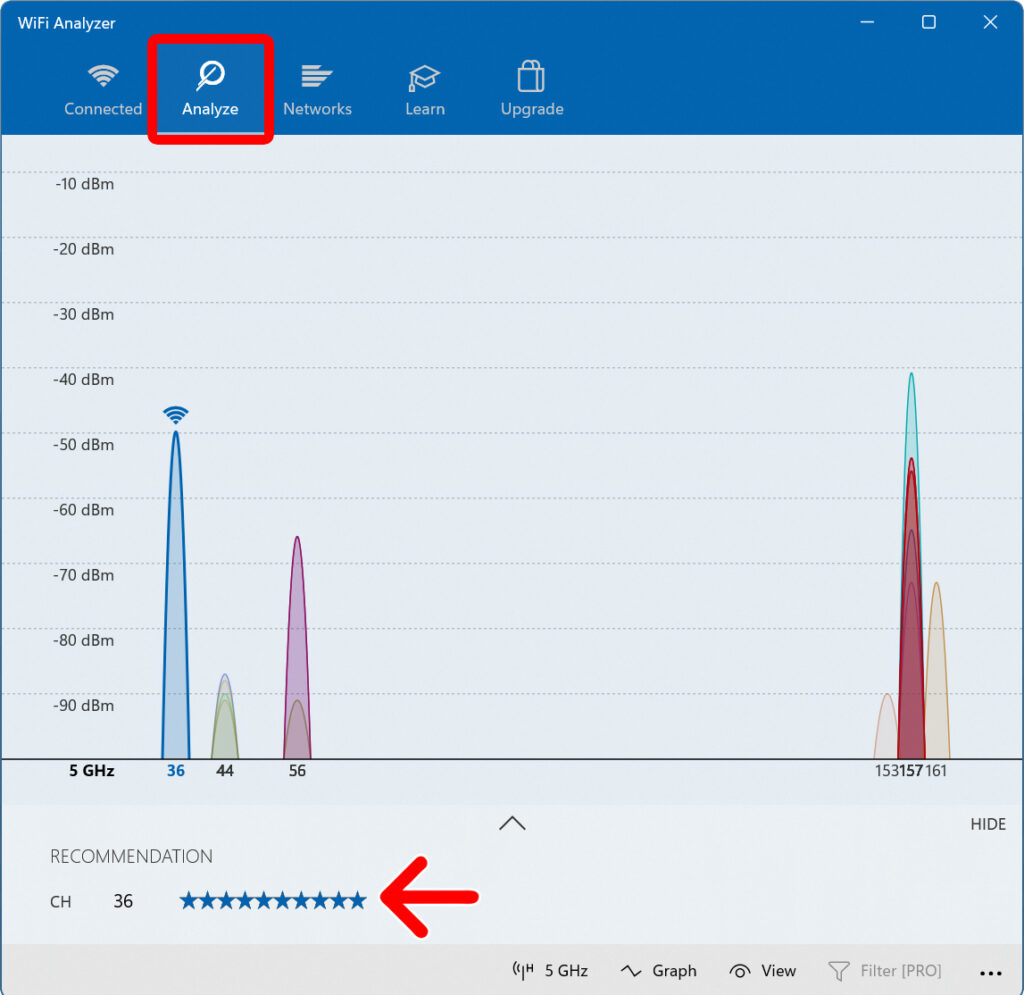Switch to the Networks tab
This screenshot has width=1024, height=995.
(317, 88)
